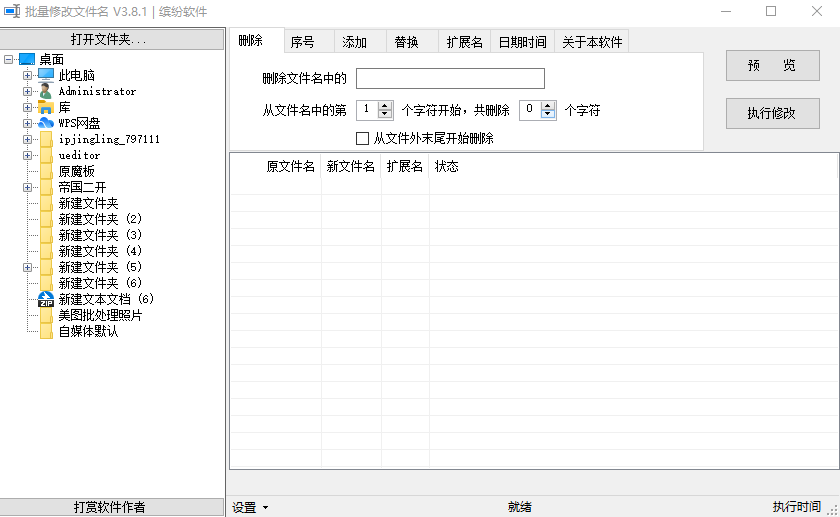Switch to the 替换 tab
The width and height of the screenshot is (840, 517).
tap(412, 42)
